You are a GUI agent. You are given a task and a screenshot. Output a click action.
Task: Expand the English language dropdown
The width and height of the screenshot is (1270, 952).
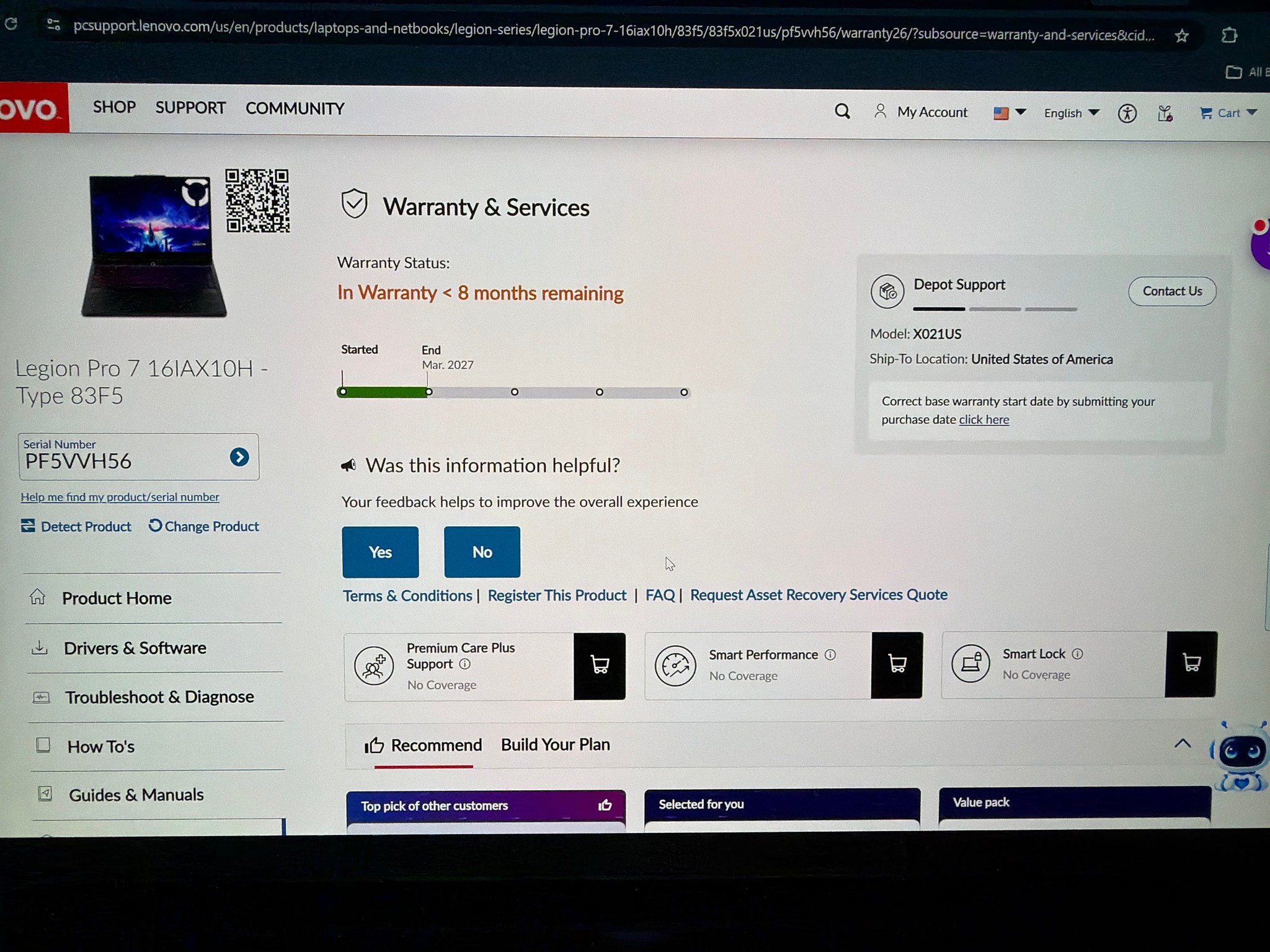[1072, 113]
